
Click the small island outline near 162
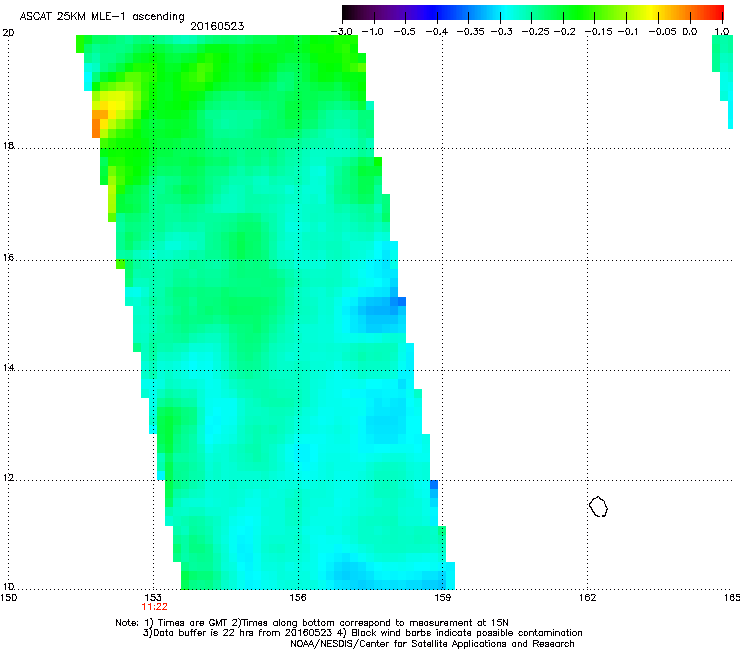click(598, 506)
